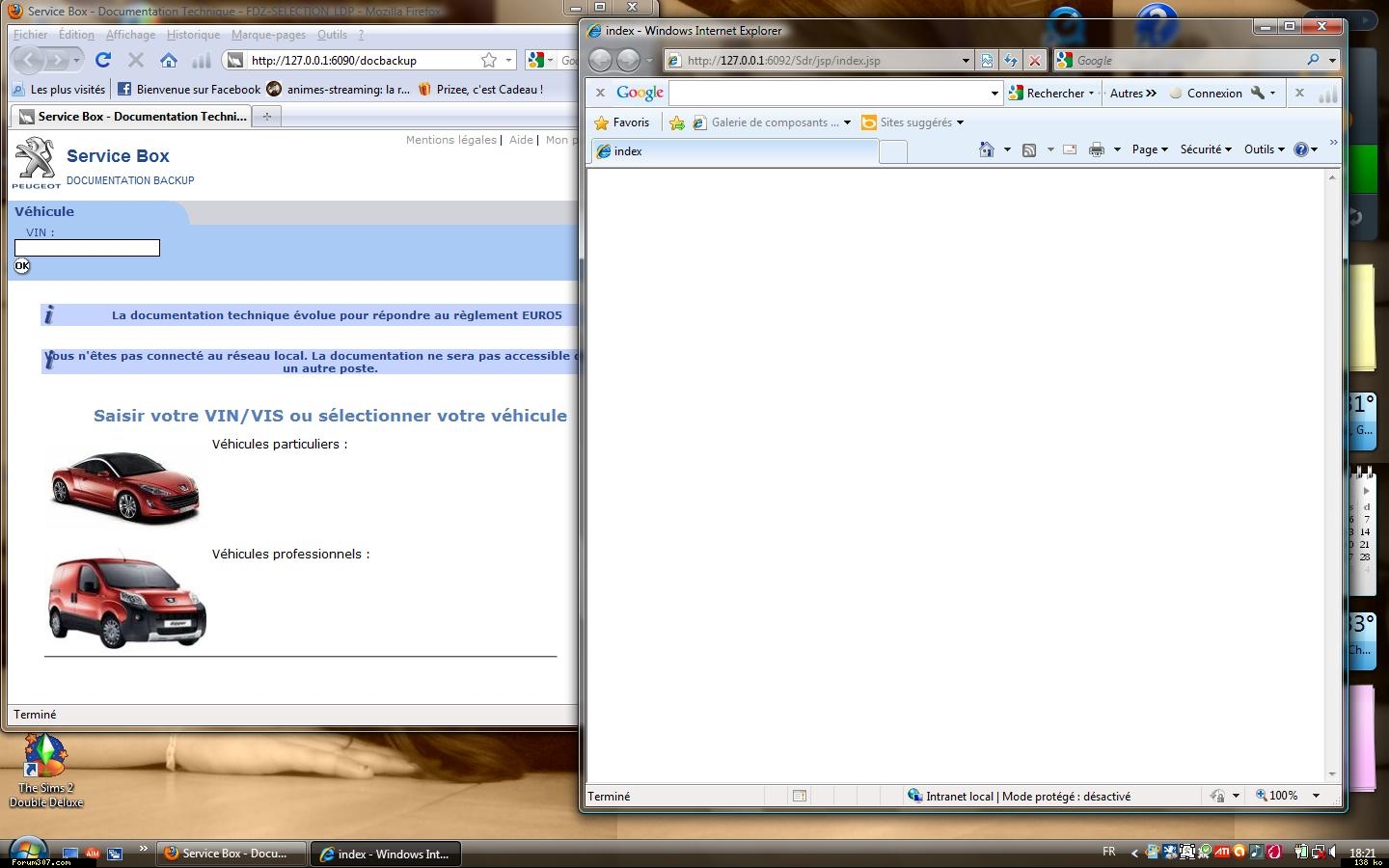
Task: Open the Sécurité dropdown in IE
Action: [1206, 149]
